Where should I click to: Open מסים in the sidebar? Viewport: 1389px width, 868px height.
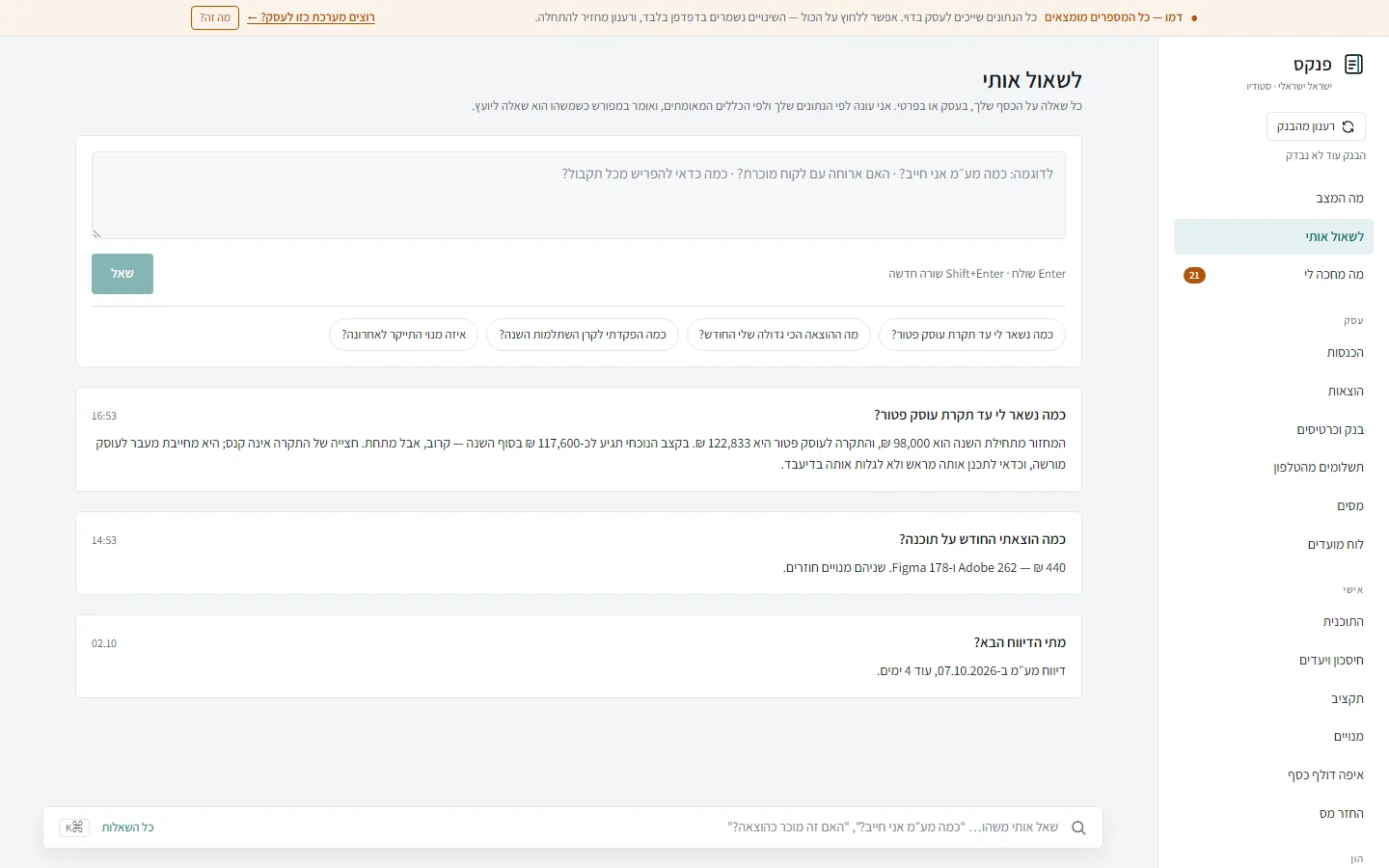1273,505
